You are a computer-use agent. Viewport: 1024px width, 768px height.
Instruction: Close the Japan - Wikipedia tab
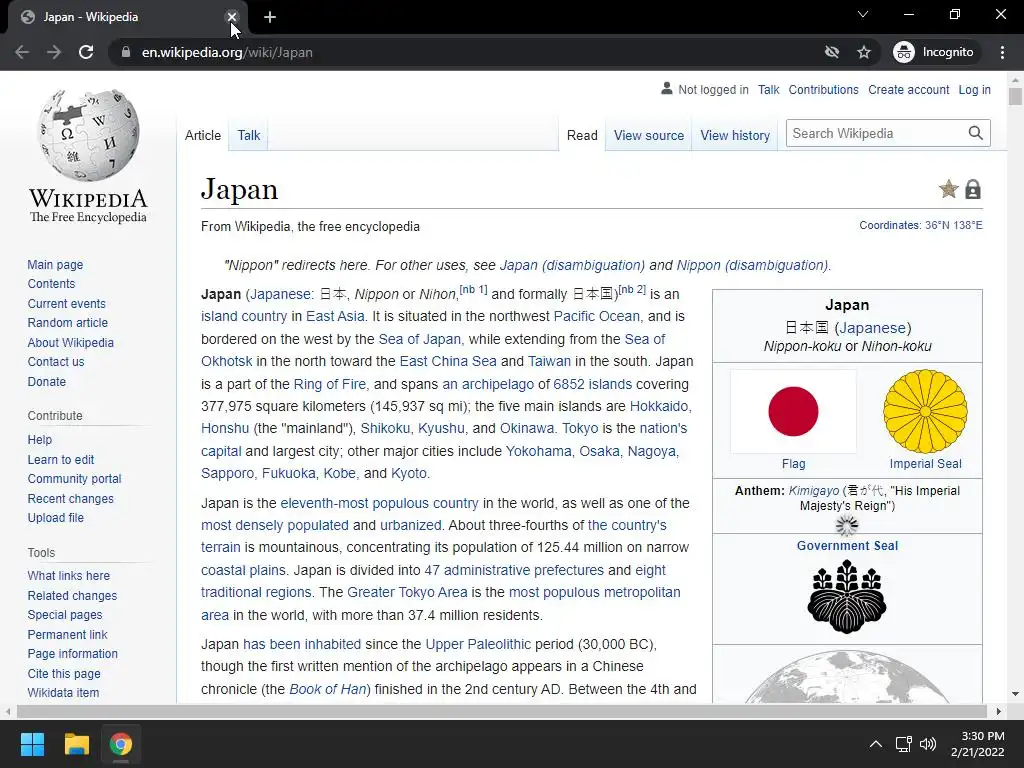(231, 17)
